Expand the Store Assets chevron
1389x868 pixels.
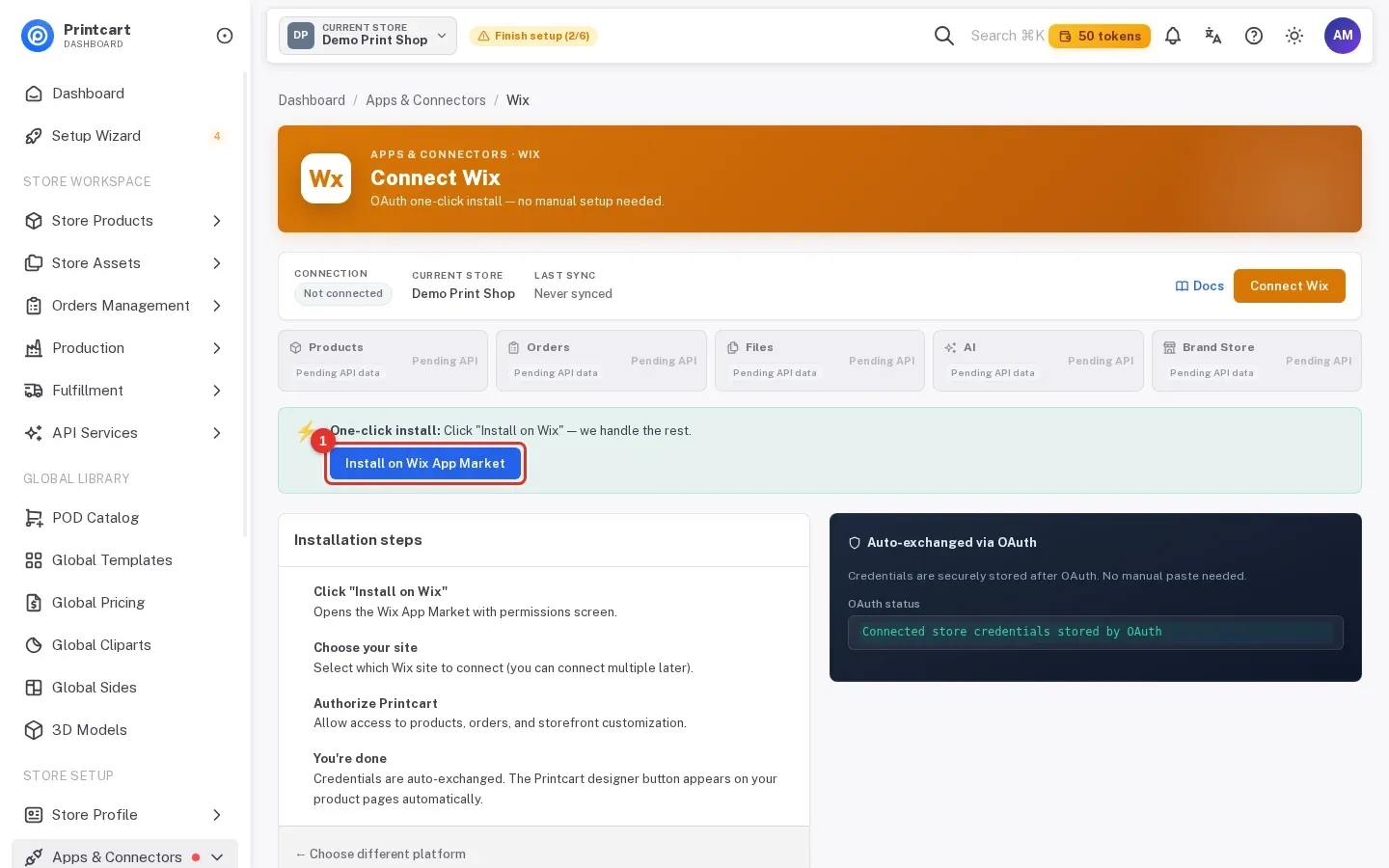pyautogui.click(x=217, y=263)
